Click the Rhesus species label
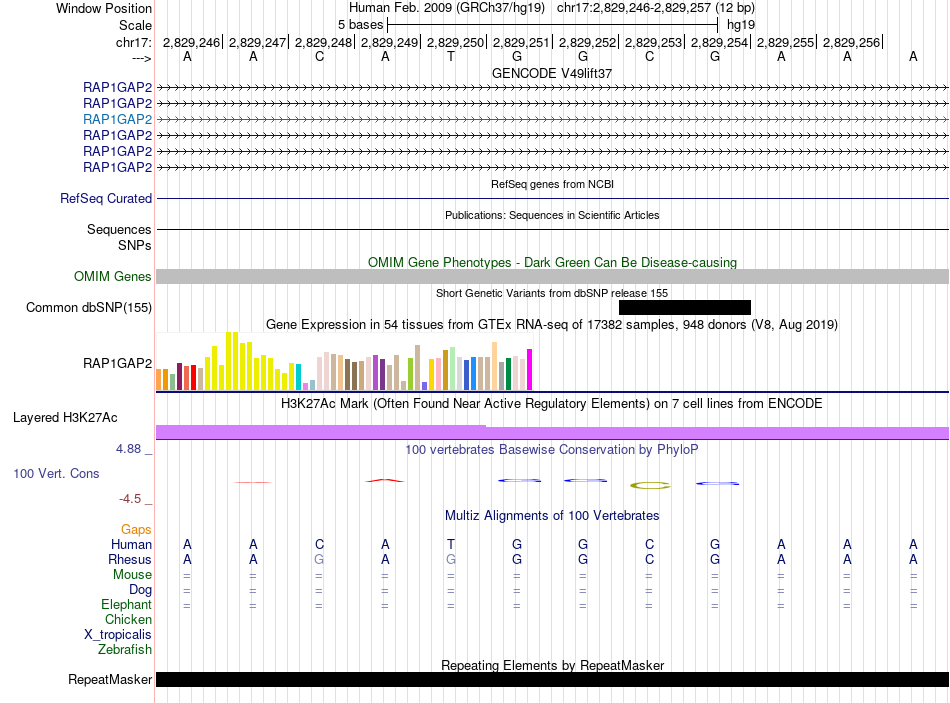Image resolution: width=950 pixels, height=703 pixels. (x=130, y=559)
